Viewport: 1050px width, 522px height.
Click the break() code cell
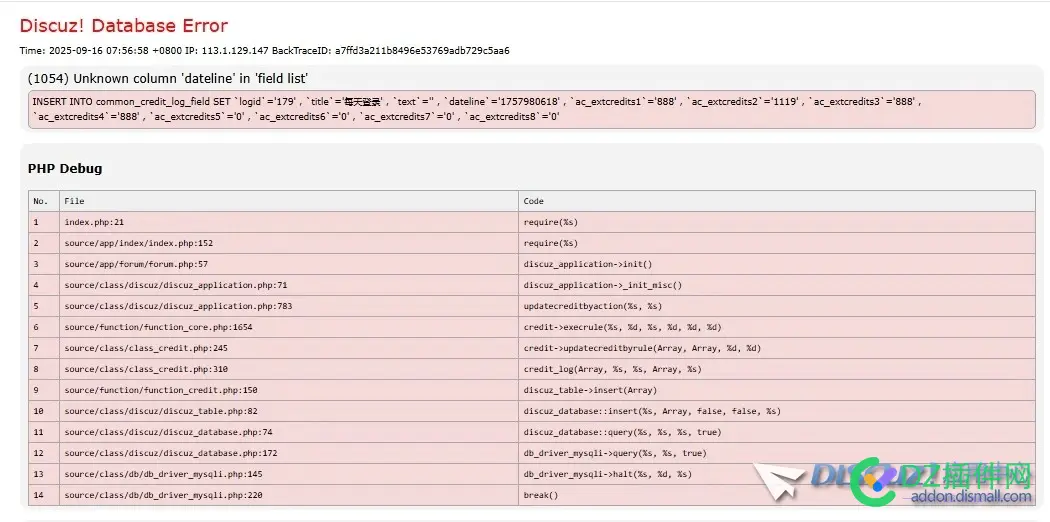click(x=777, y=495)
